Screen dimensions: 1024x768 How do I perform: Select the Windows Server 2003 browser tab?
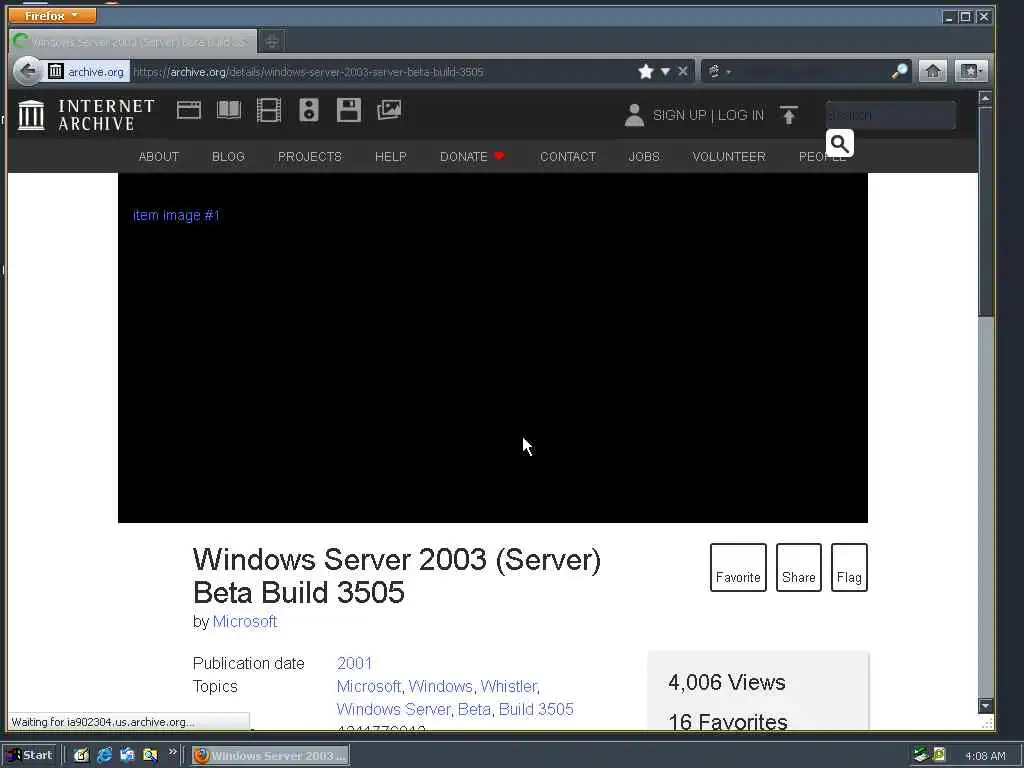tap(133, 42)
